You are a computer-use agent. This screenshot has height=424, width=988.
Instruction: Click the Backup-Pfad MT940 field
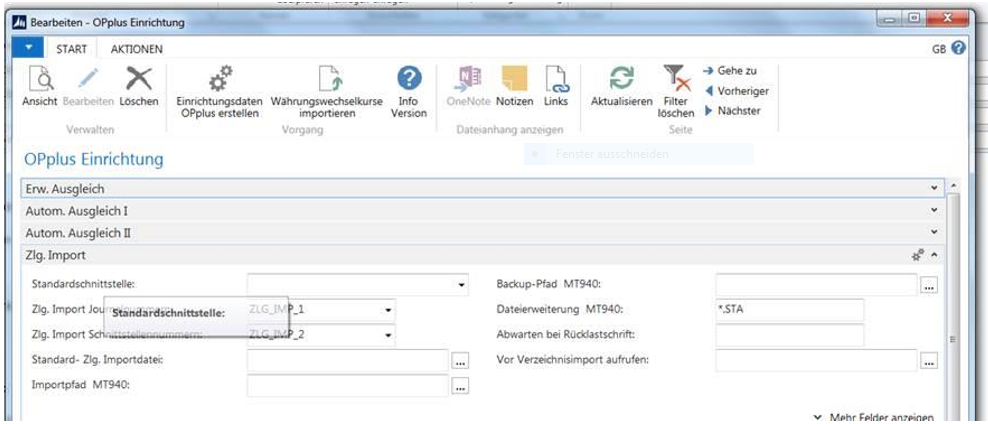coord(816,285)
